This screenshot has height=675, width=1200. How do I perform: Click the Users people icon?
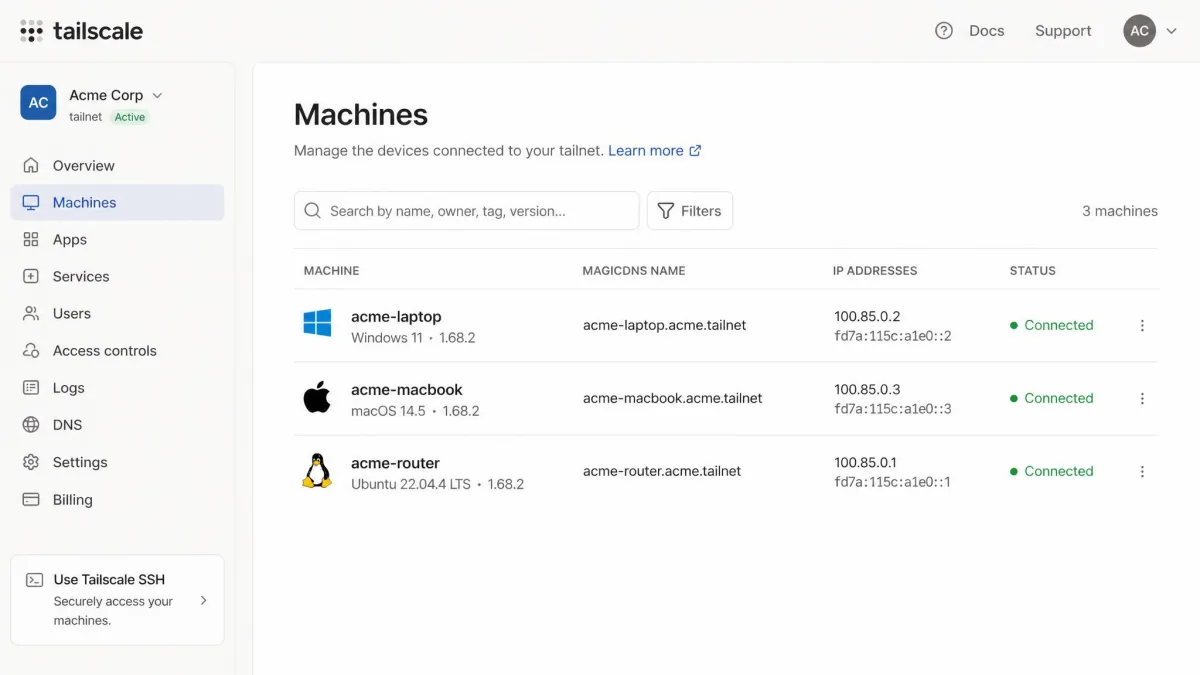pos(31,313)
